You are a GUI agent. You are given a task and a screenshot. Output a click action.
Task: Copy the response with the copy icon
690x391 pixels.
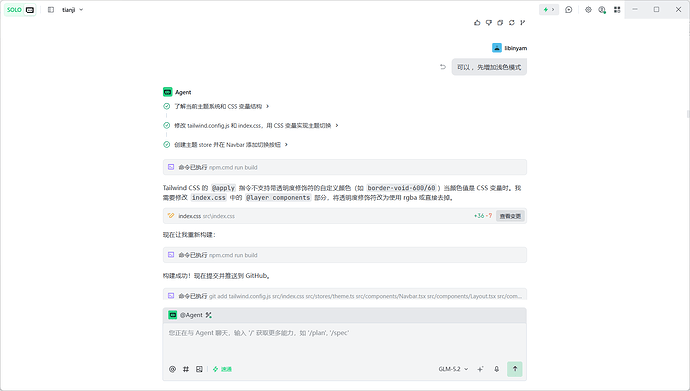click(x=500, y=22)
